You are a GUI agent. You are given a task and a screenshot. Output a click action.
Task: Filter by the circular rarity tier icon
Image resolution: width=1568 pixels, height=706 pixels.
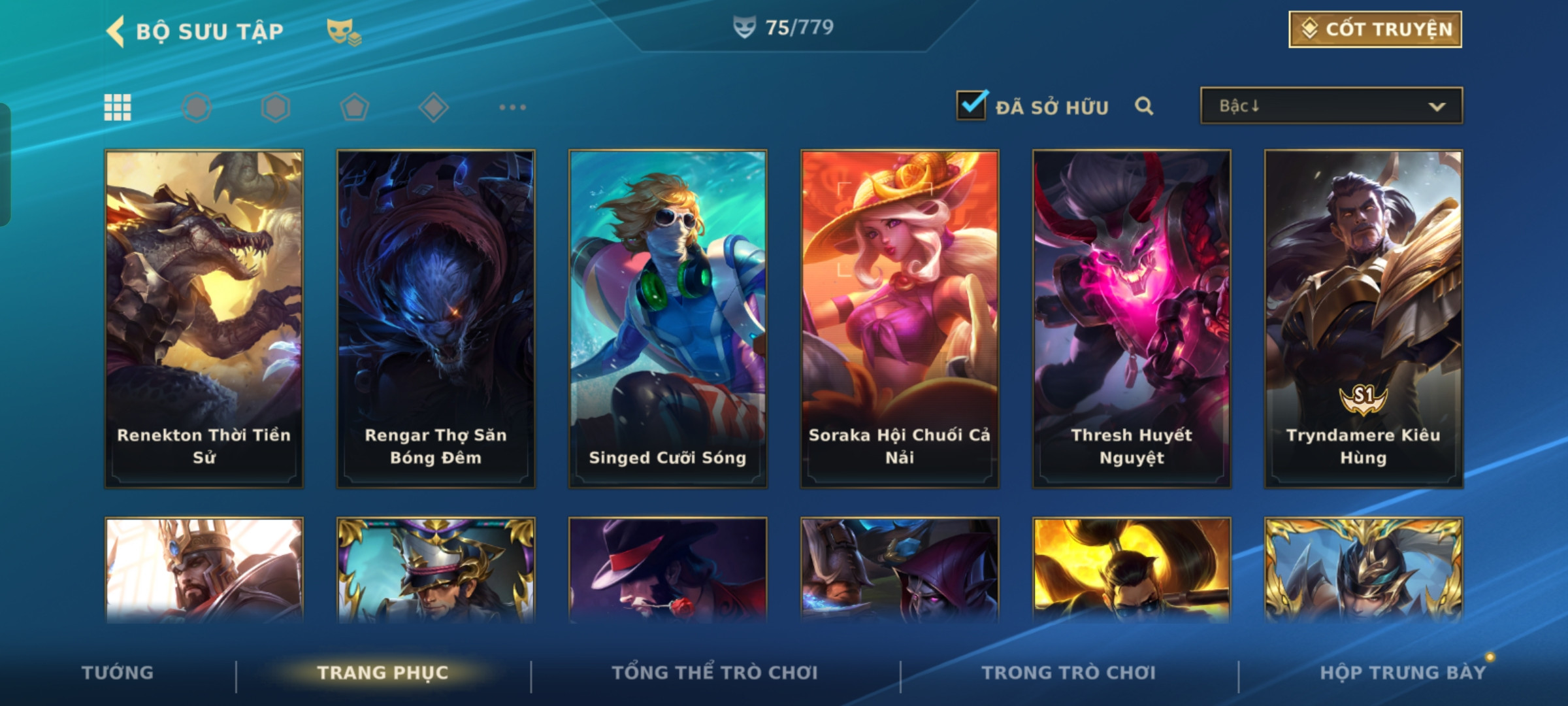(x=196, y=107)
